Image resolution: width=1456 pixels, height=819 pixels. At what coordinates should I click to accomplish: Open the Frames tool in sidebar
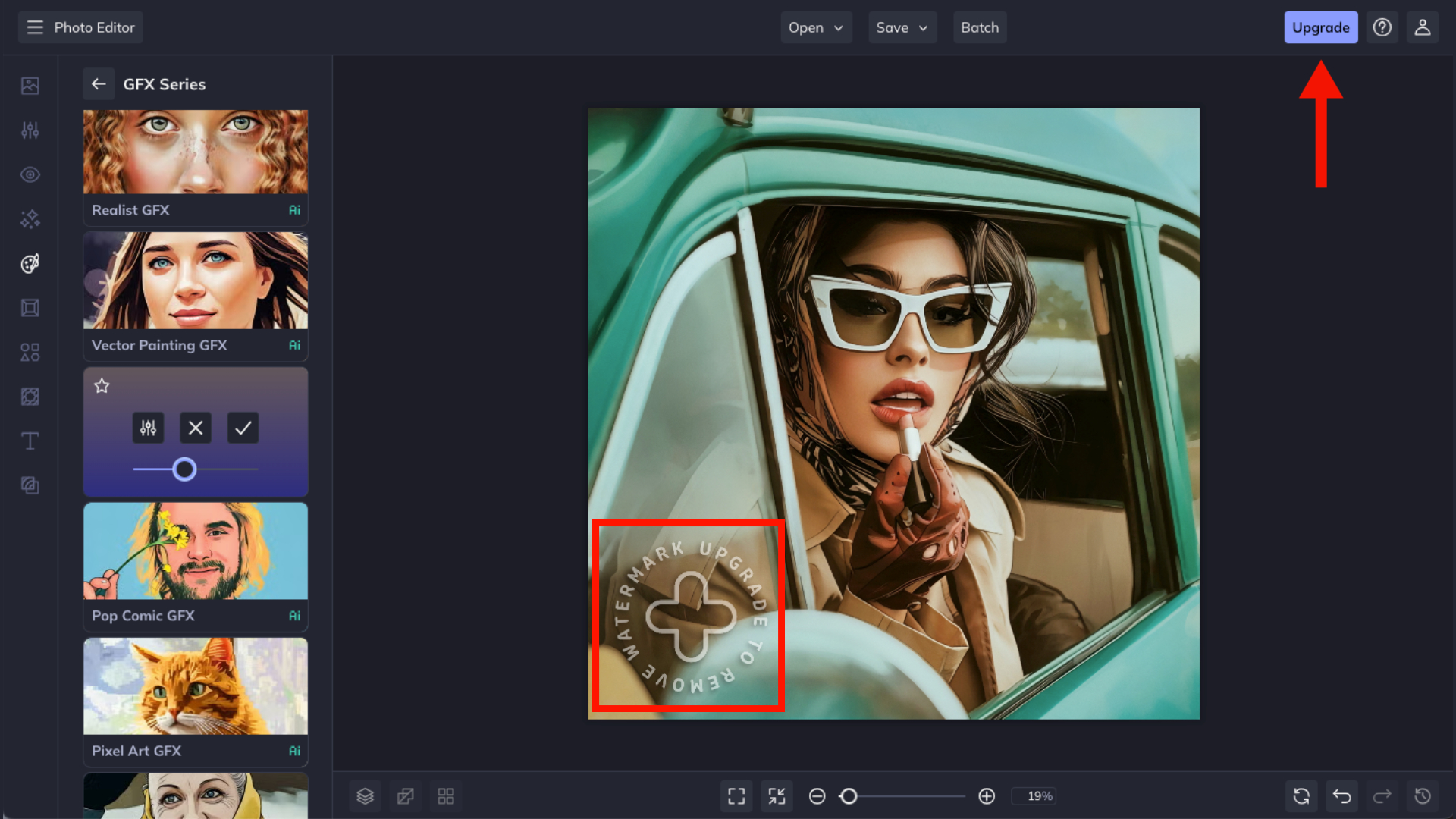pos(30,308)
